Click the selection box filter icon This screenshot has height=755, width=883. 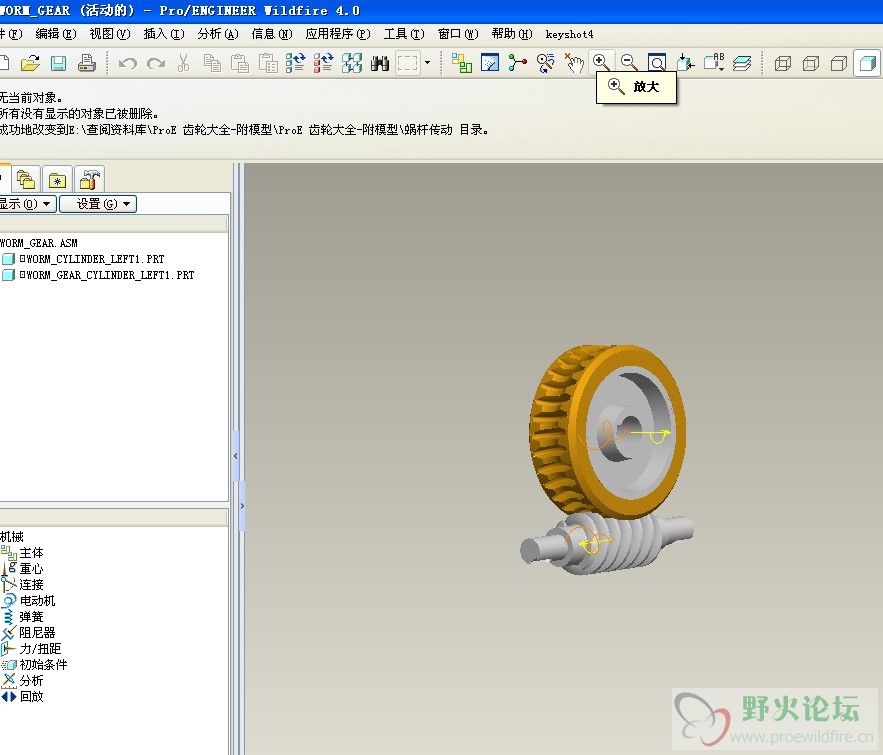click(x=408, y=63)
